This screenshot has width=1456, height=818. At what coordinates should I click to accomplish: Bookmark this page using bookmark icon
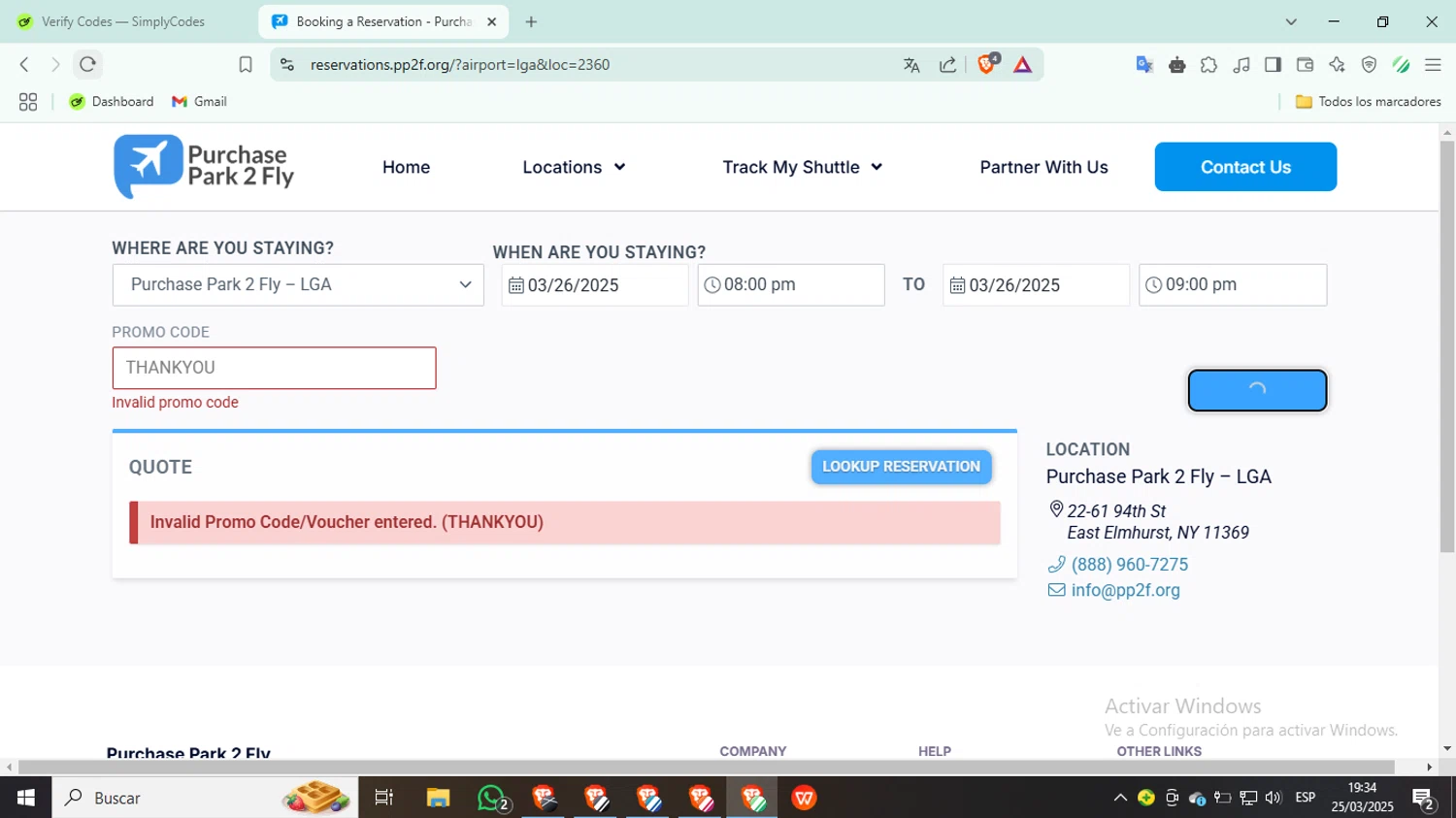click(246, 65)
